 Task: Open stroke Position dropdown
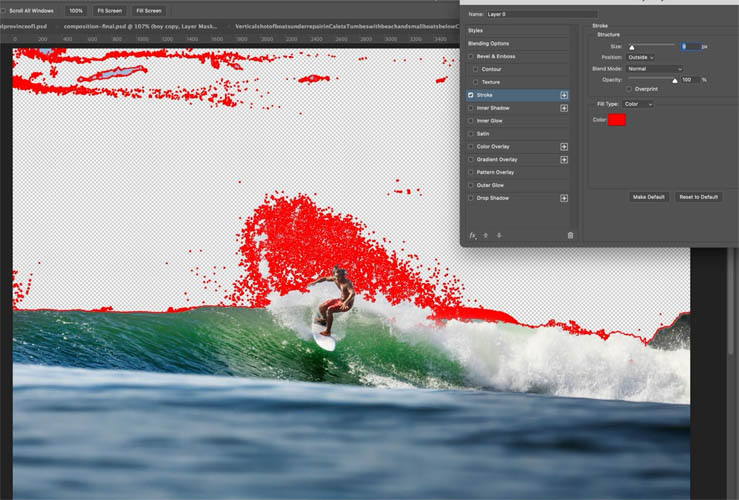click(x=640, y=57)
